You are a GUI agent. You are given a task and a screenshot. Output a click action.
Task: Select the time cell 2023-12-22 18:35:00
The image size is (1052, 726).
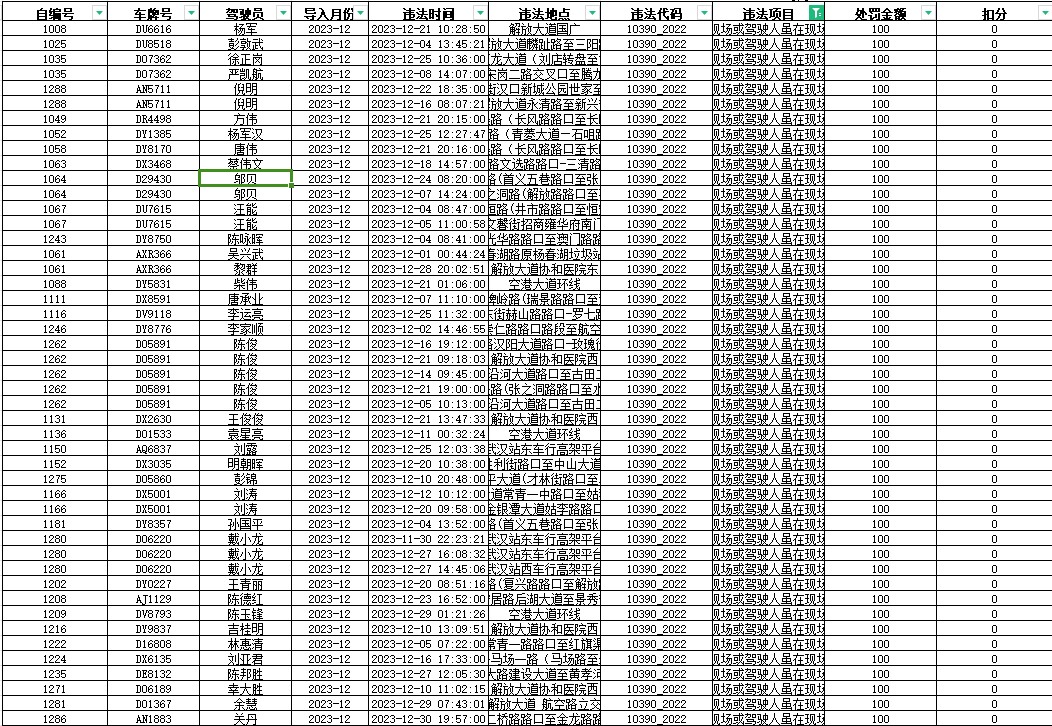(x=428, y=89)
